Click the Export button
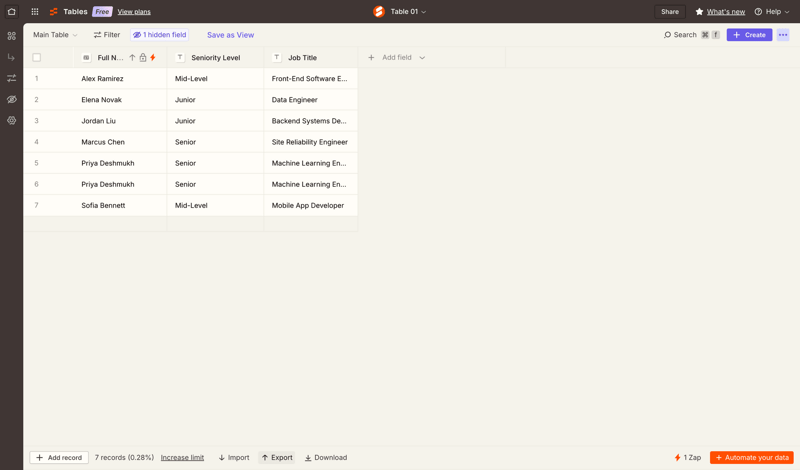 click(277, 458)
